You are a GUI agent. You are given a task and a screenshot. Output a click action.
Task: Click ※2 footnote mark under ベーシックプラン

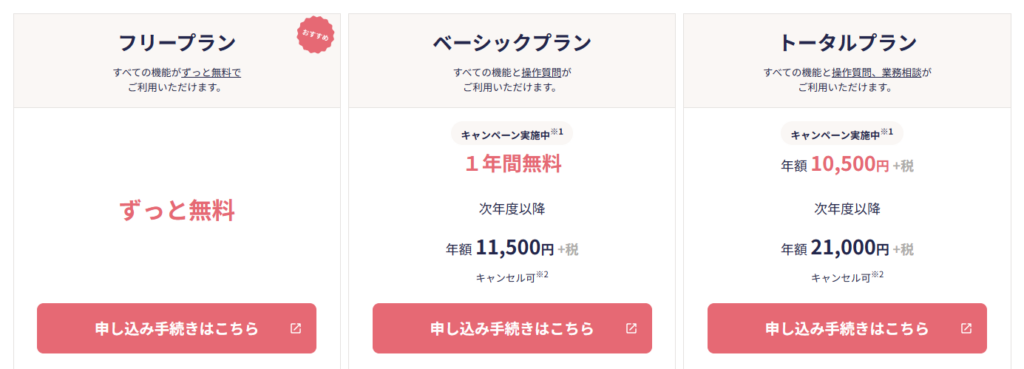click(x=542, y=274)
